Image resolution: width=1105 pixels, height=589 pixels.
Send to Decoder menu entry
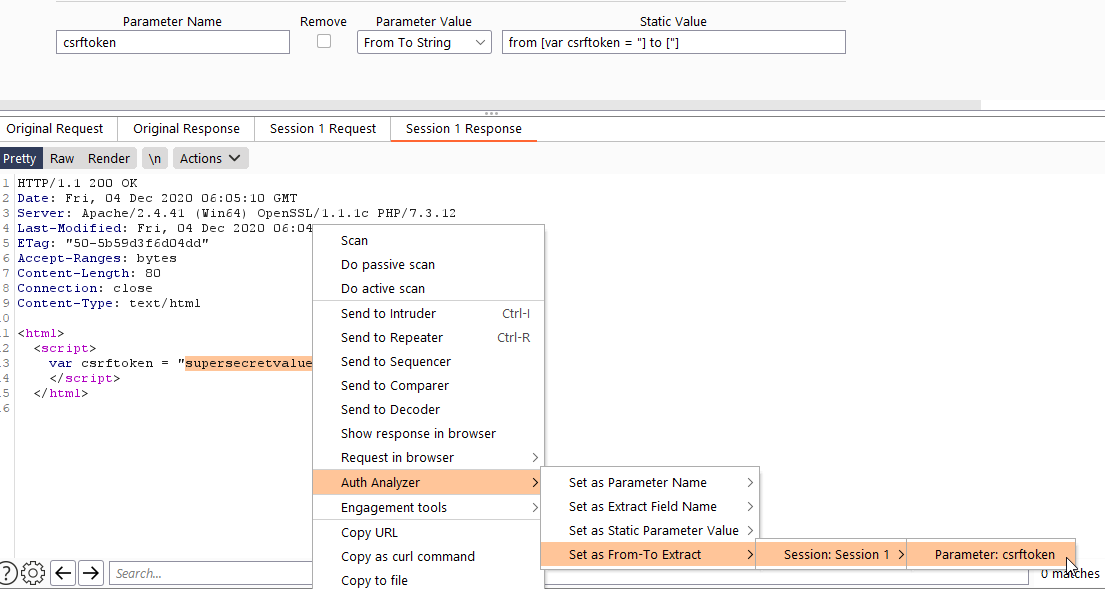(x=428, y=409)
